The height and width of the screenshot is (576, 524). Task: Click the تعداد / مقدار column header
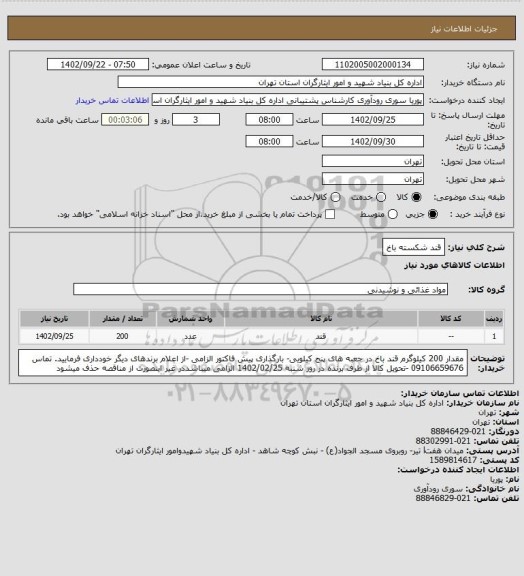[122, 318]
